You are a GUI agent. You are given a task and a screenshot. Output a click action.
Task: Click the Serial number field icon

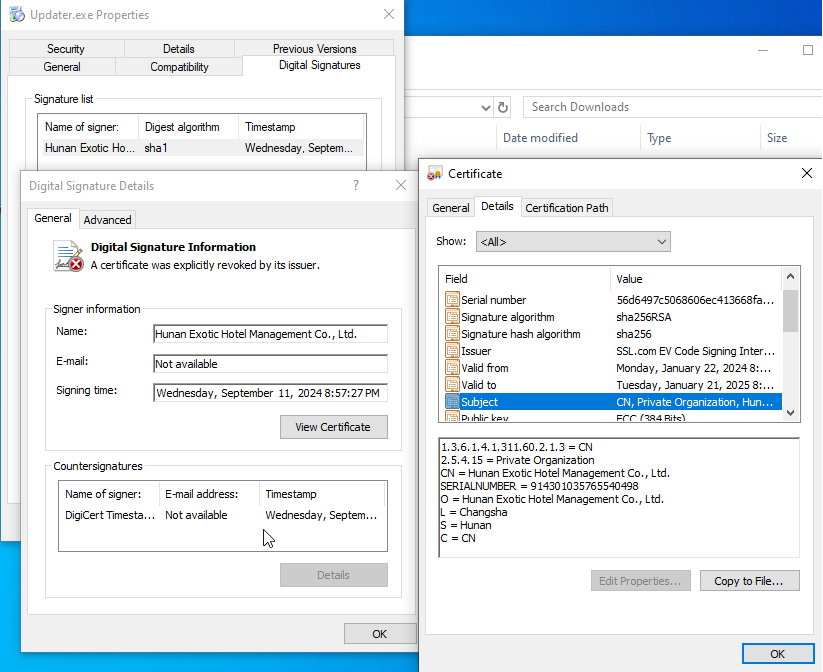452,300
